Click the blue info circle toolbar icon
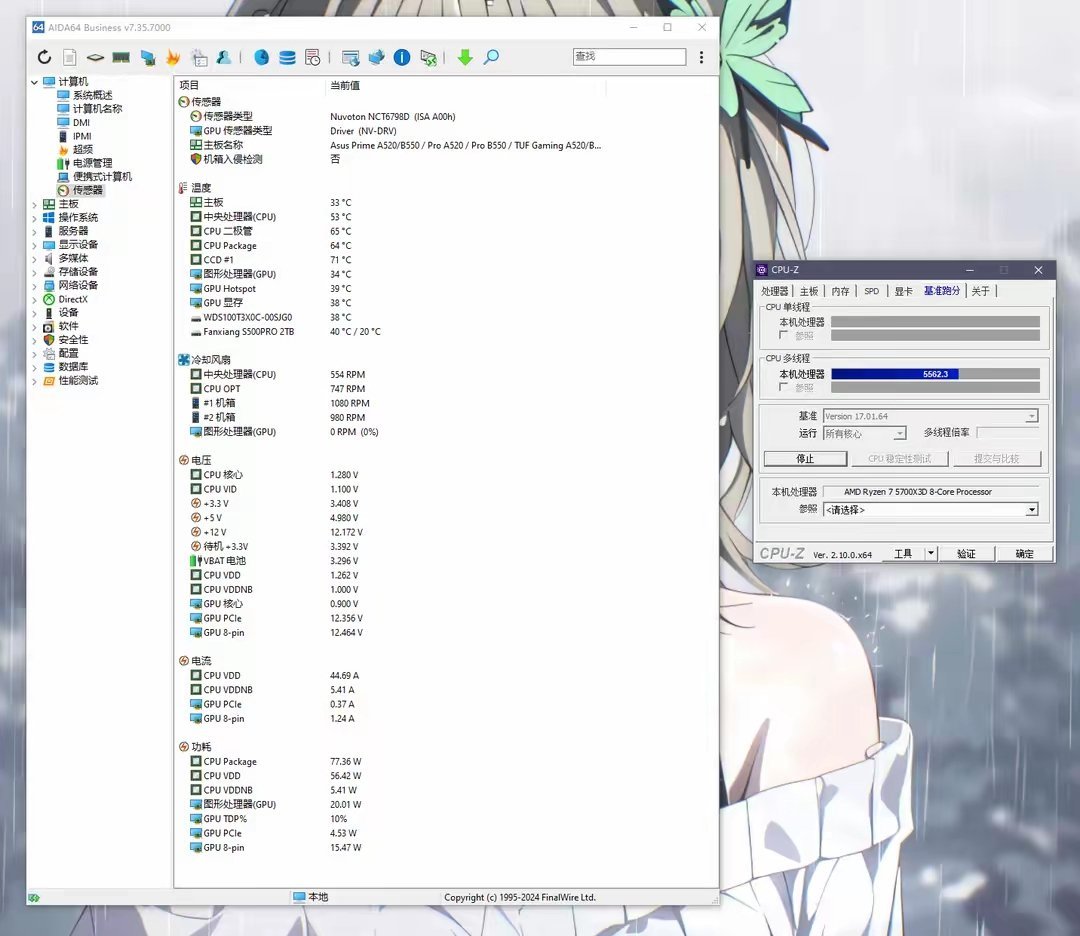The image size is (1080, 936). 402,57
